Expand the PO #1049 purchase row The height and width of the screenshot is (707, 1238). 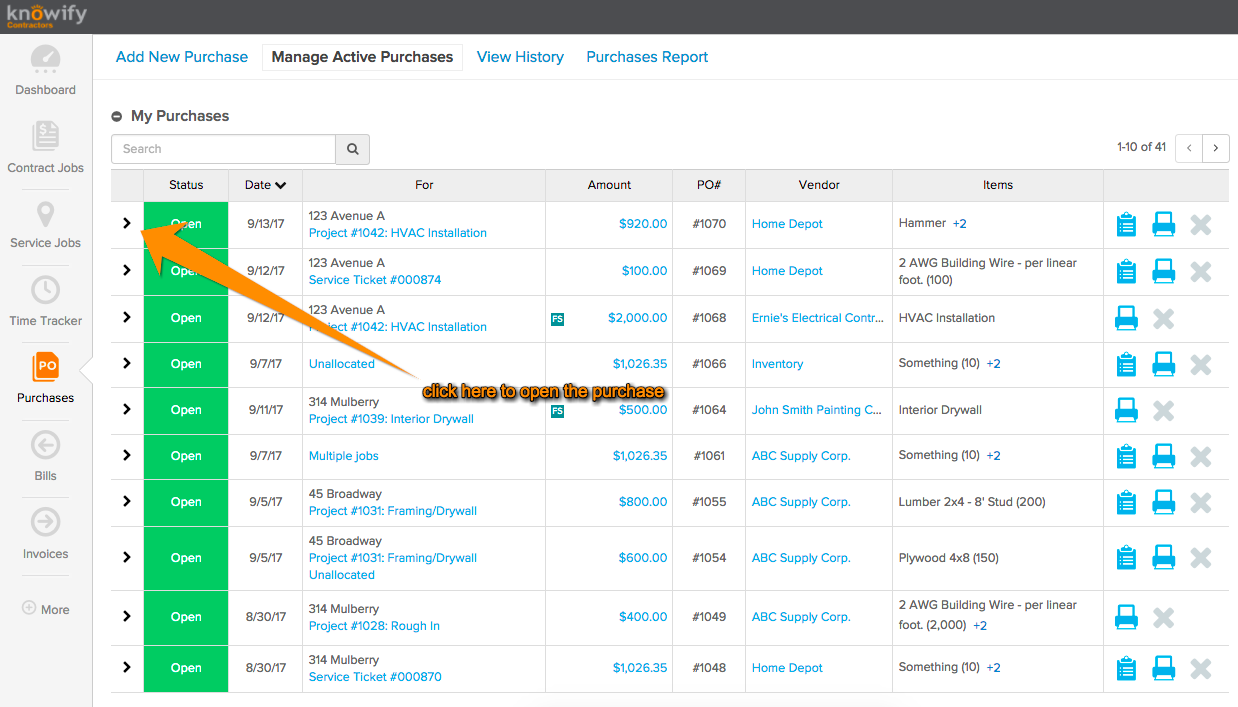click(127, 617)
